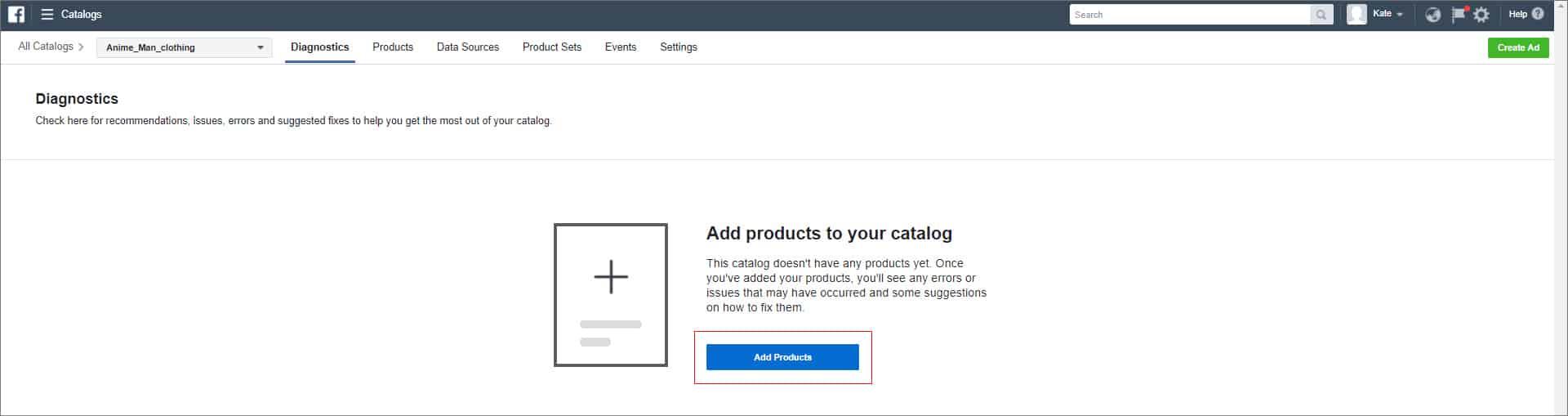Open the catalog Settings tab
This screenshot has height=416, width=1568.
679,47
